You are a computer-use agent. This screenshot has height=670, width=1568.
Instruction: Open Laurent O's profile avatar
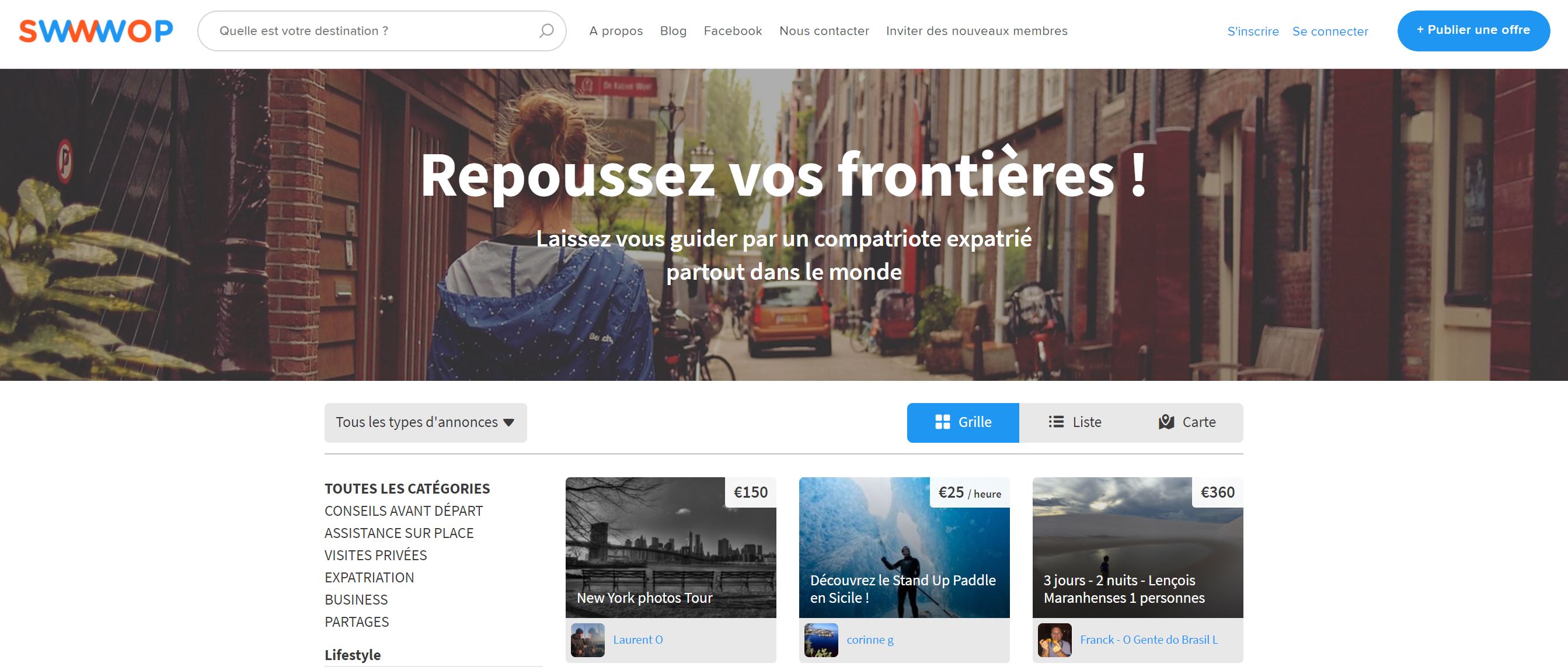pyautogui.click(x=587, y=640)
